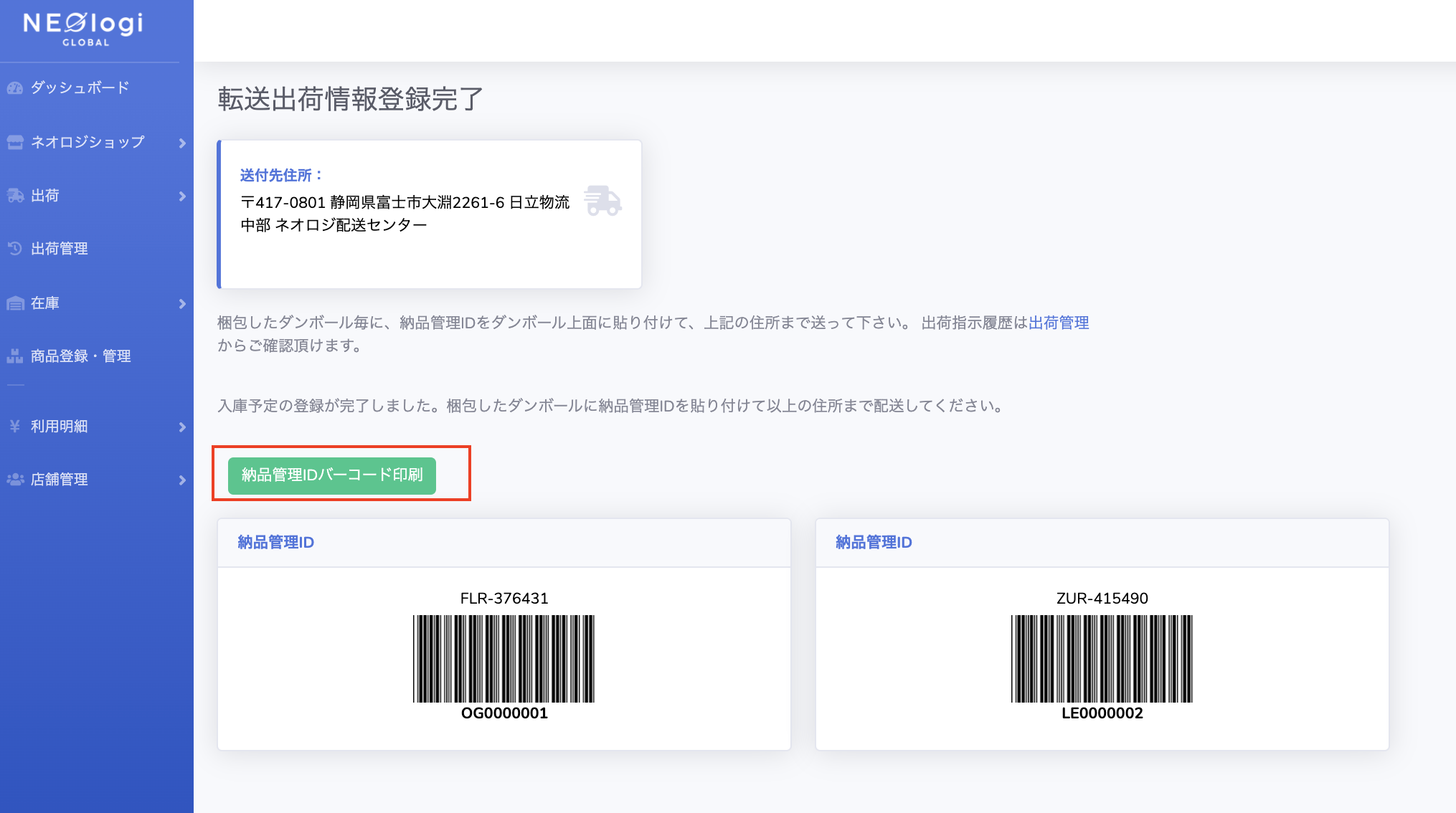Click the dashboard gauge icon
The width and height of the screenshot is (1456, 813).
coord(15,88)
